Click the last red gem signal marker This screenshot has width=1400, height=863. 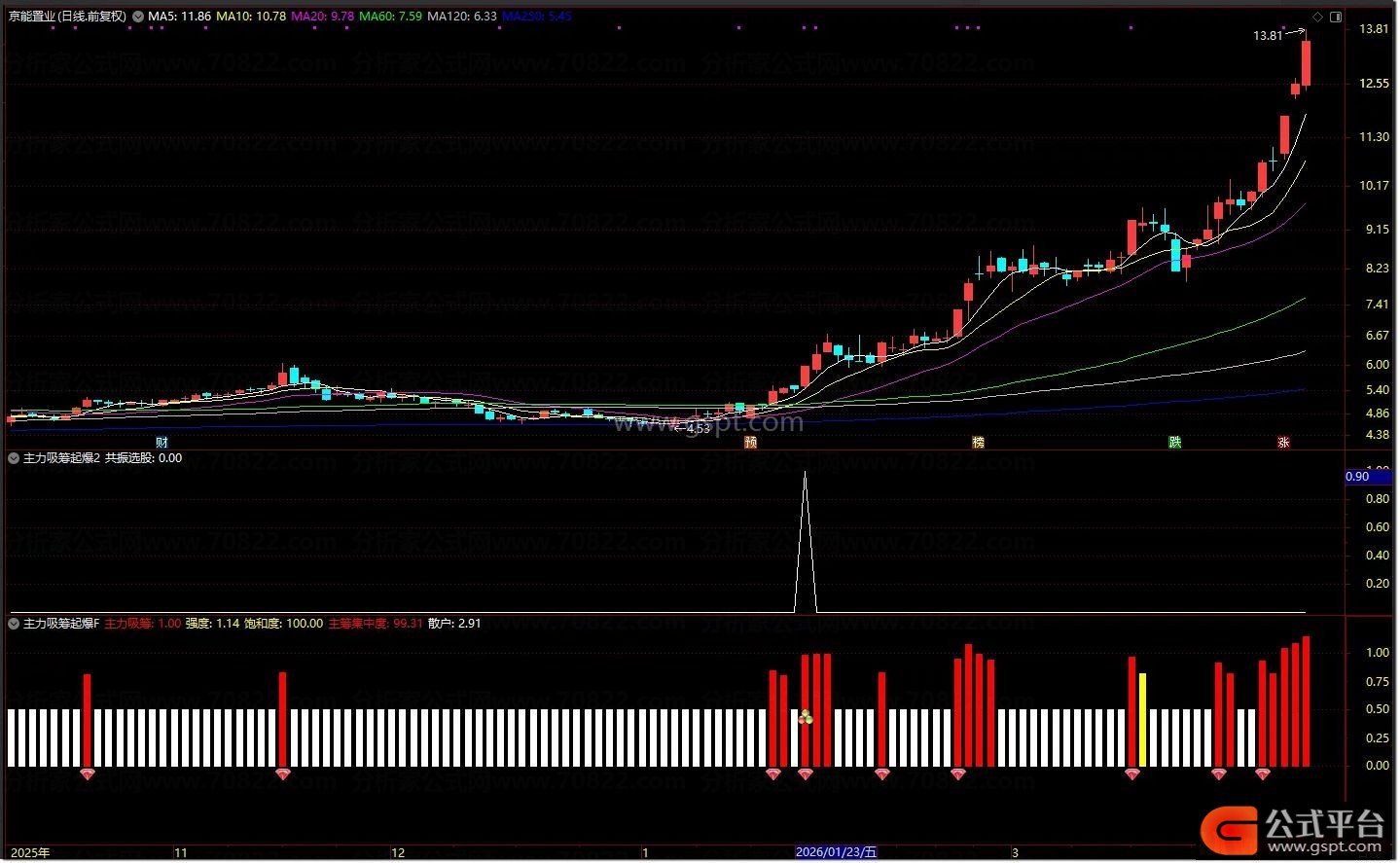click(1262, 774)
